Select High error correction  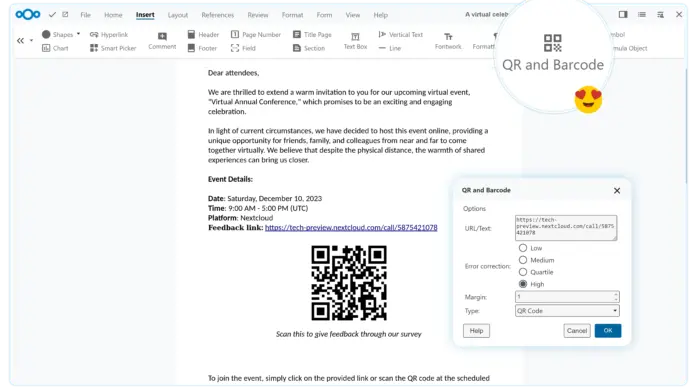523,284
